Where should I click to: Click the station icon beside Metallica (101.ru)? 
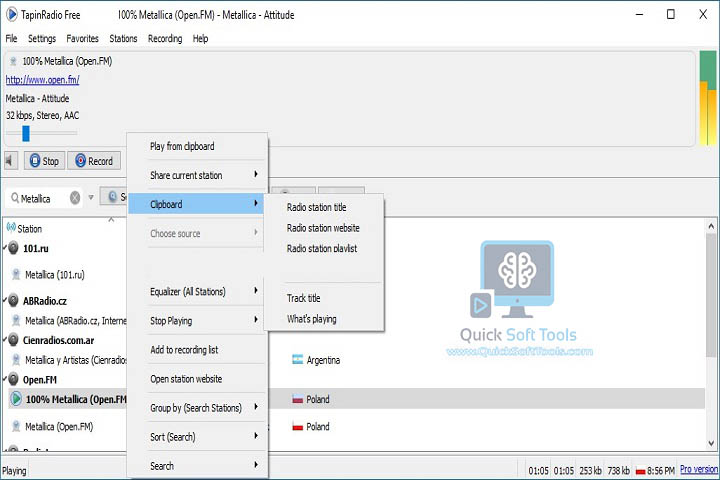16,275
